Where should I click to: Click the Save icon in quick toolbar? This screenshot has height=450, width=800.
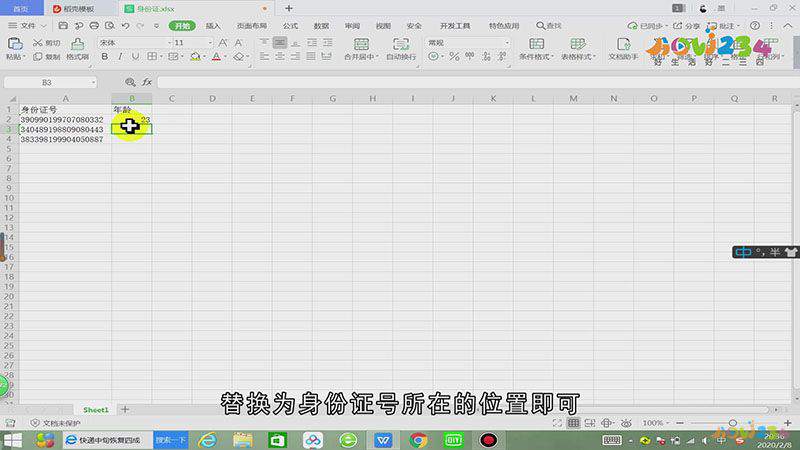pyautogui.click(x=63, y=26)
